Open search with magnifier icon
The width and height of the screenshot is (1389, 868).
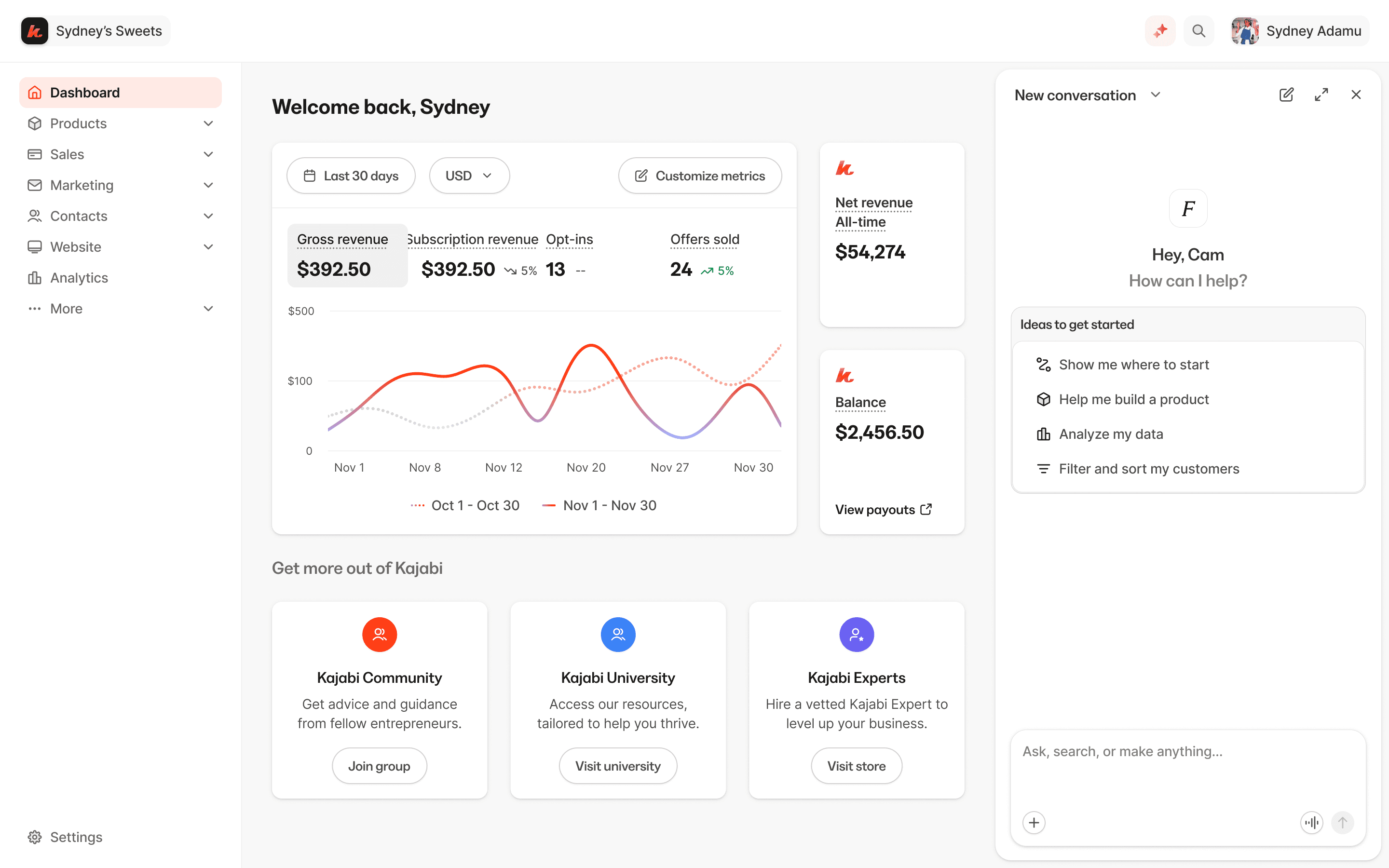pyautogui.click(x=1198, y=31)
